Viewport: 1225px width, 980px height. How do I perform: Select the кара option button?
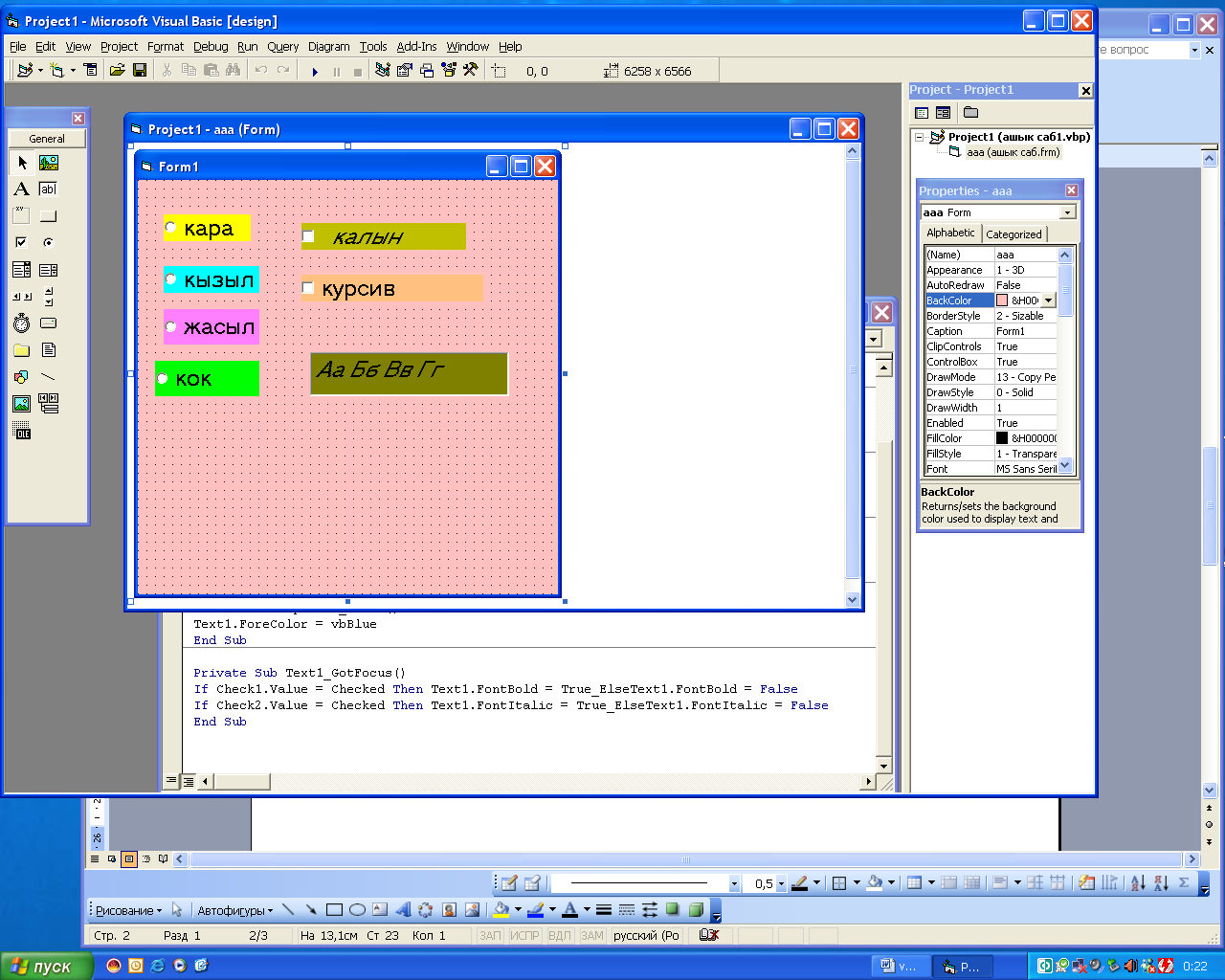[x=170, y=228]
